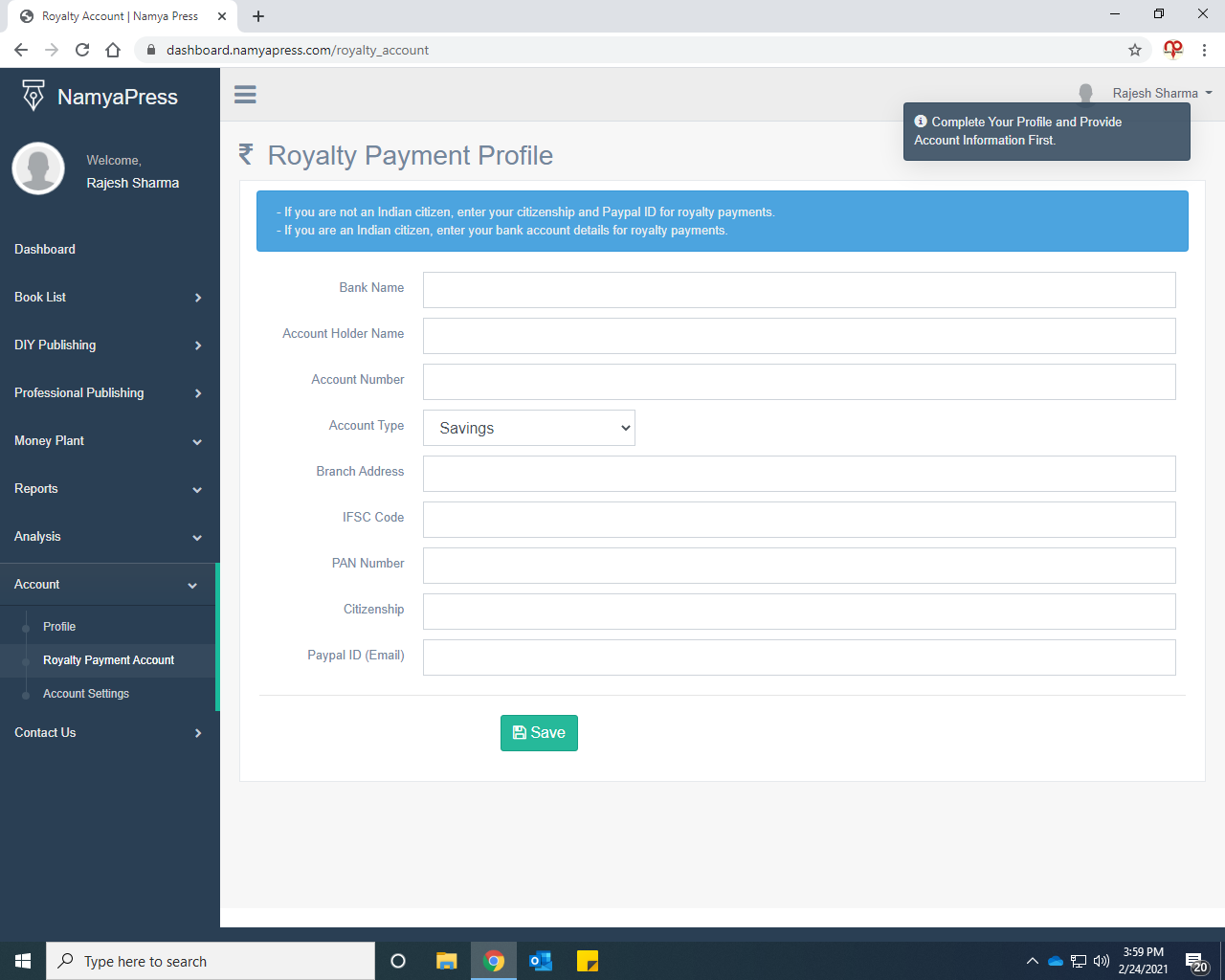
Task: Expand DIY Publishing menu
Action: (109, 345)
